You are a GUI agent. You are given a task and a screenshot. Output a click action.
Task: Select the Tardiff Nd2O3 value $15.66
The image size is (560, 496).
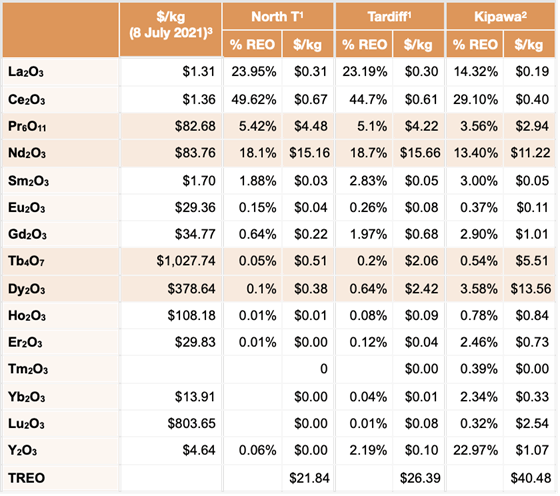tap(420, 153)
